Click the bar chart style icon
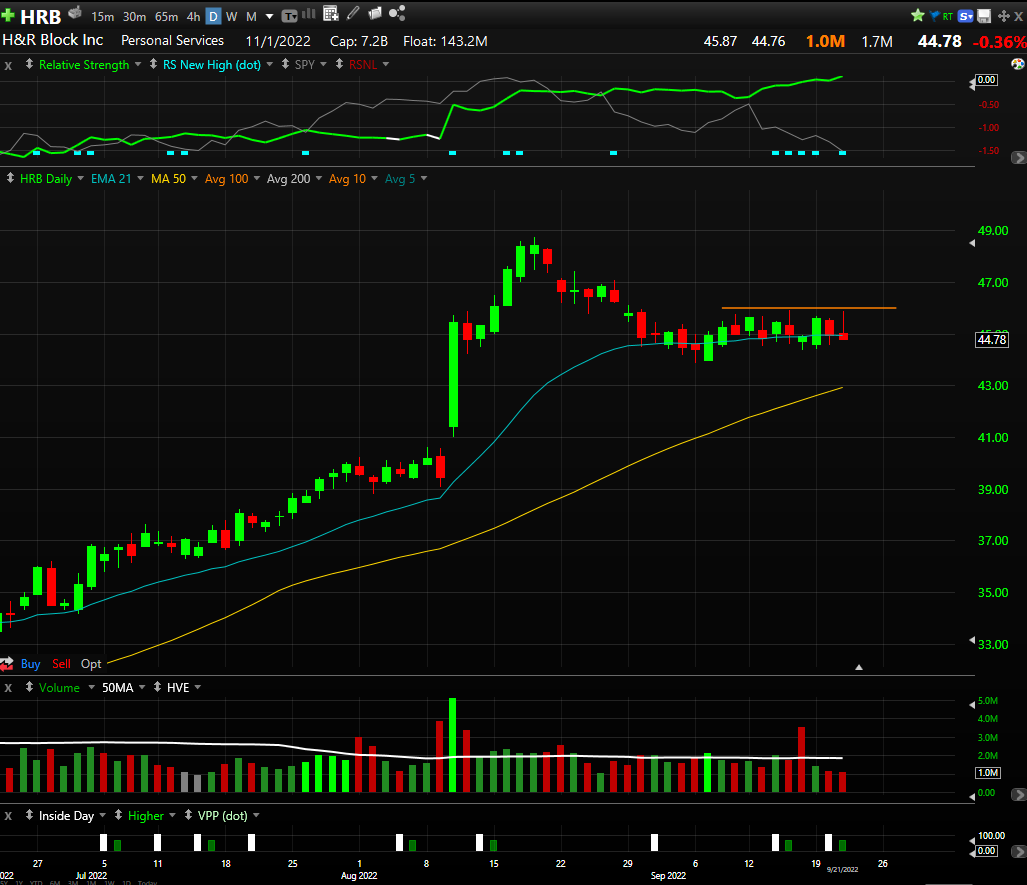This screenshot has width=1027, height=885. click(x=309, y=14)
